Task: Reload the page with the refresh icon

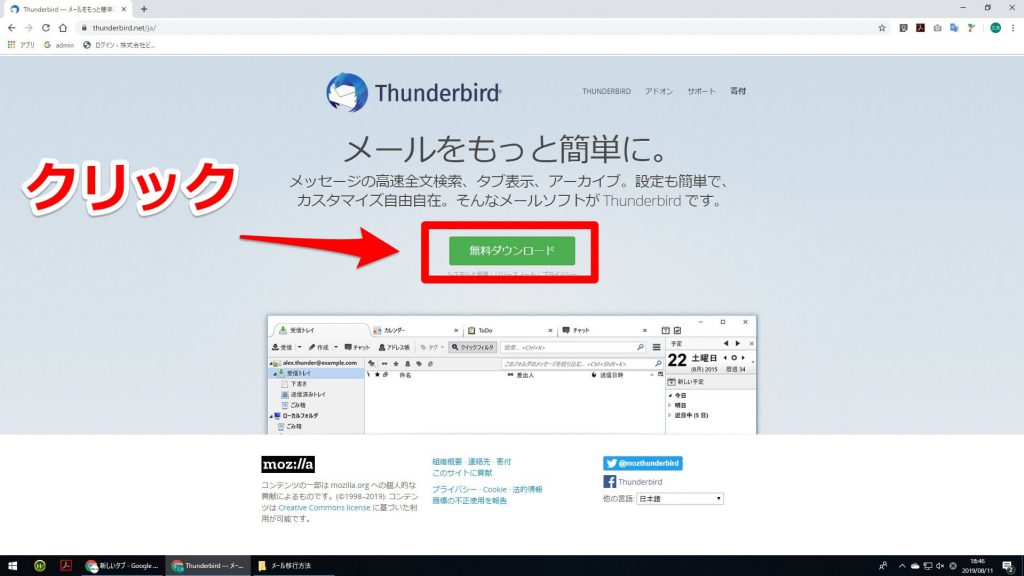Action: [x=46, y=27]
